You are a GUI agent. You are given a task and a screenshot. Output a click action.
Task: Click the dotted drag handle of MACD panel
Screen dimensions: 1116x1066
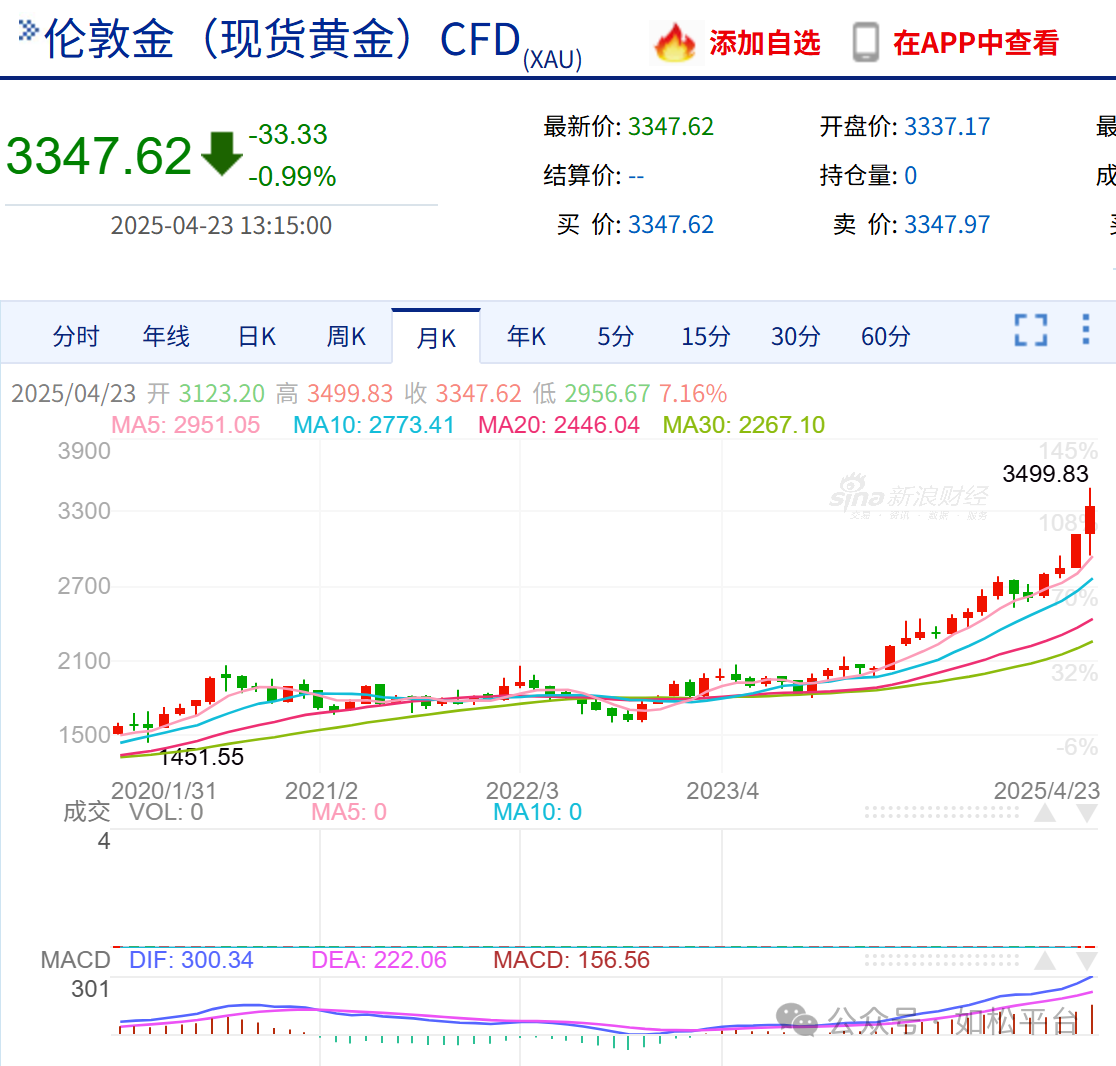click(942, 960)
